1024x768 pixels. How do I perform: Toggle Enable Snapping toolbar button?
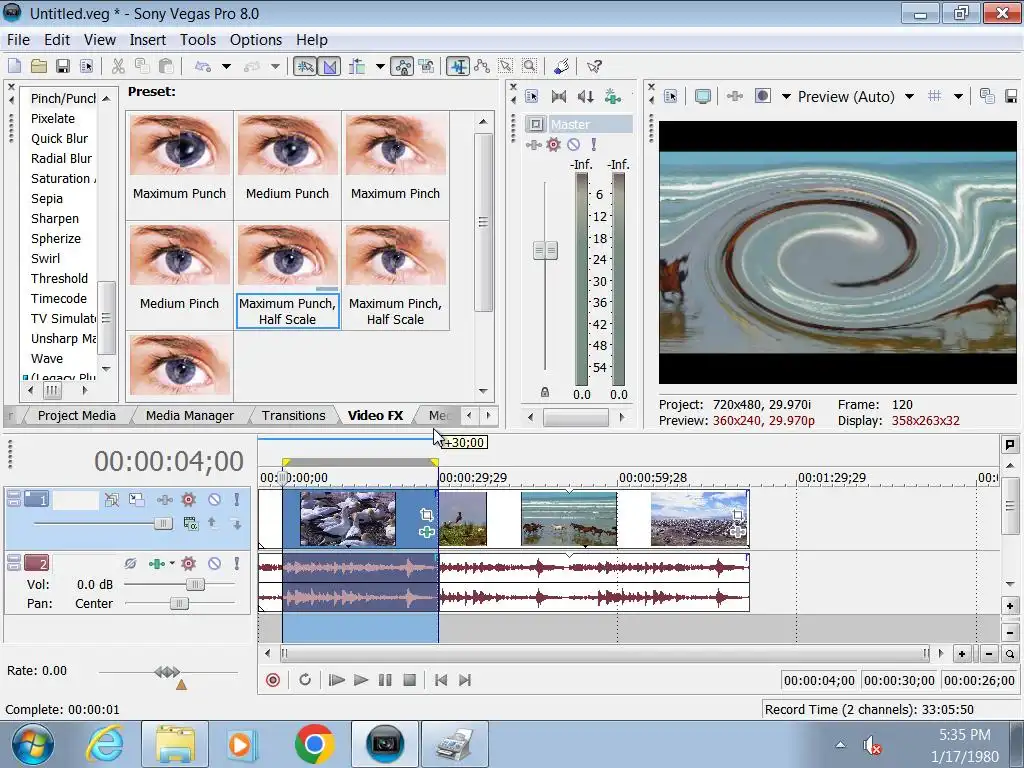coord(305,66)
